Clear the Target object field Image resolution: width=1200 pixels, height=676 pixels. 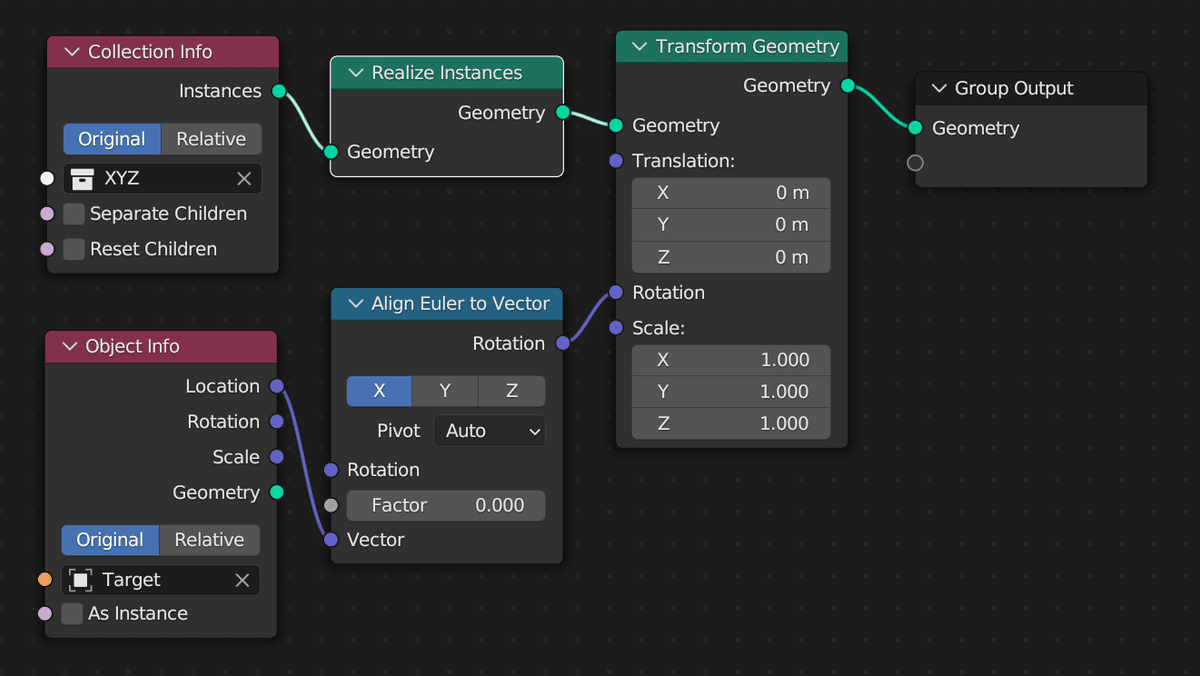click(242, 580)
